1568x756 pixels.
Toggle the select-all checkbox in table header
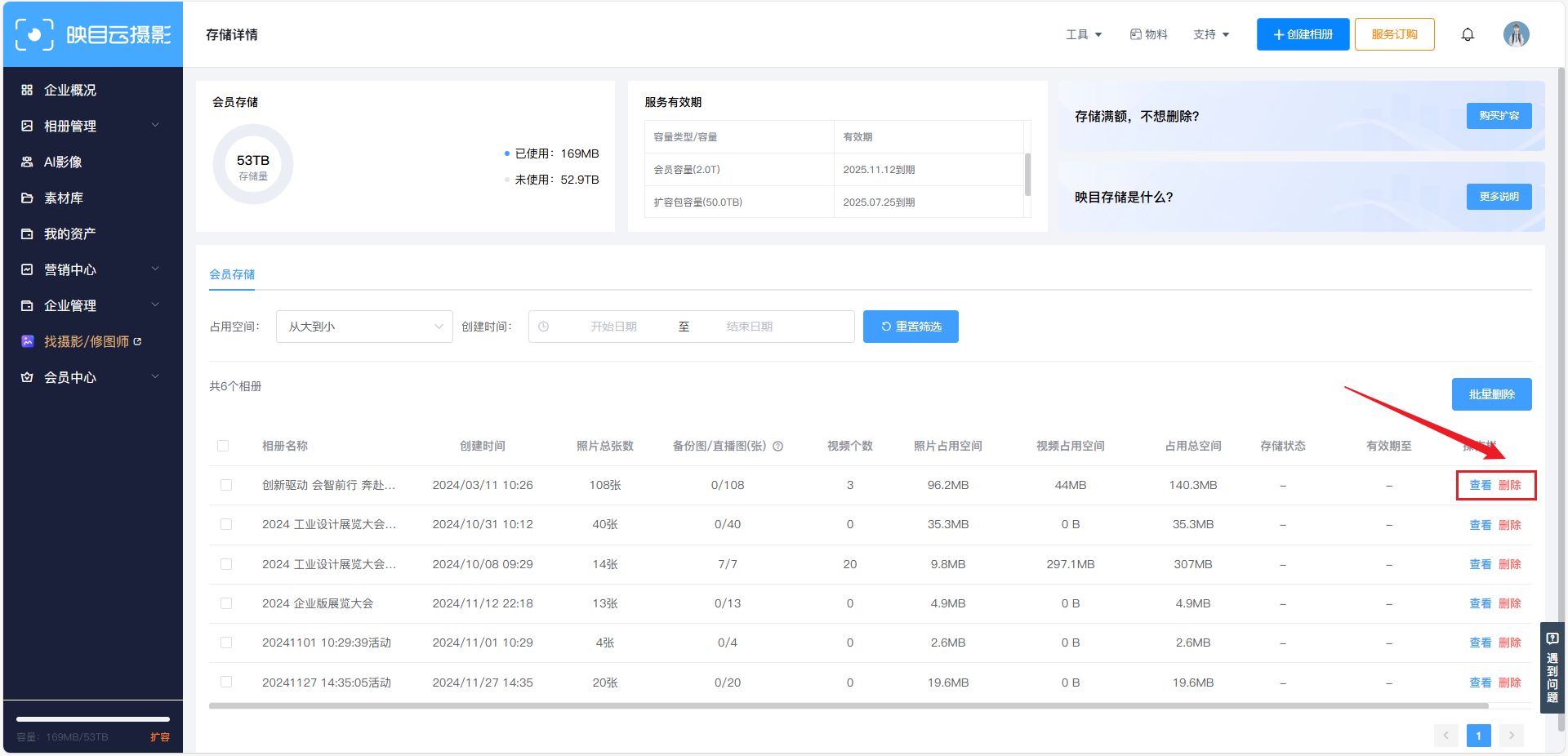click(x=223, y=446)
